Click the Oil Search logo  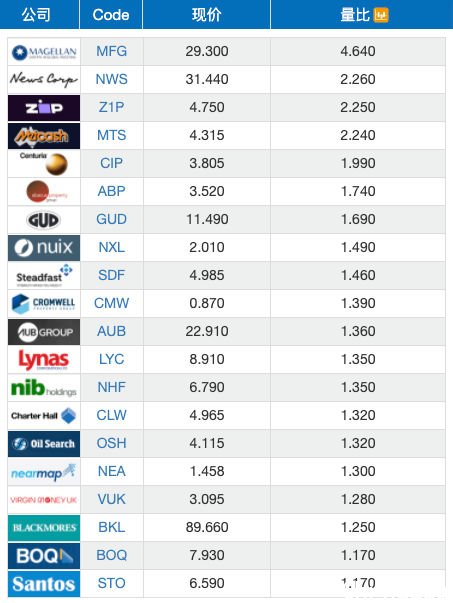(x=44, y=444)
